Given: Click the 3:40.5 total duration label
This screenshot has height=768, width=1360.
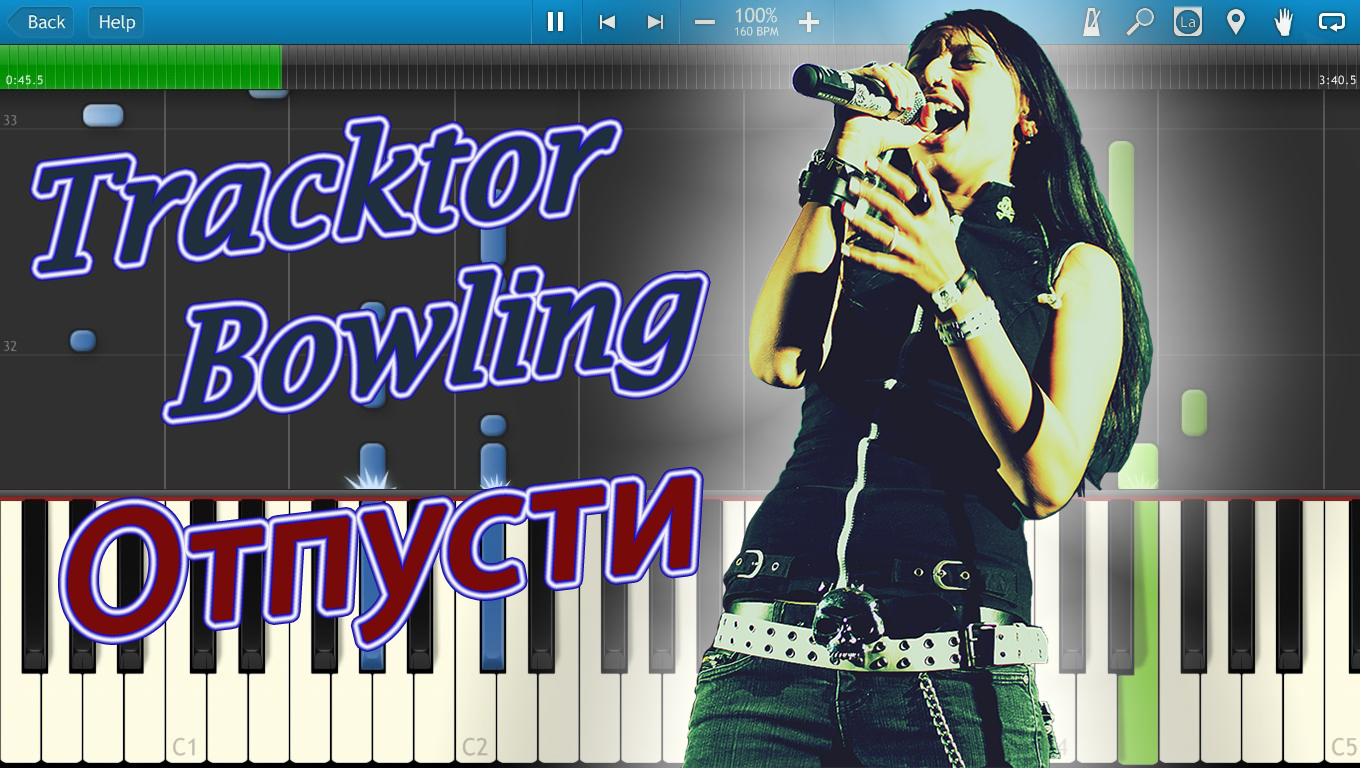Looking at the screenshot, I should pyautogui.click(x=1337, y=80).
